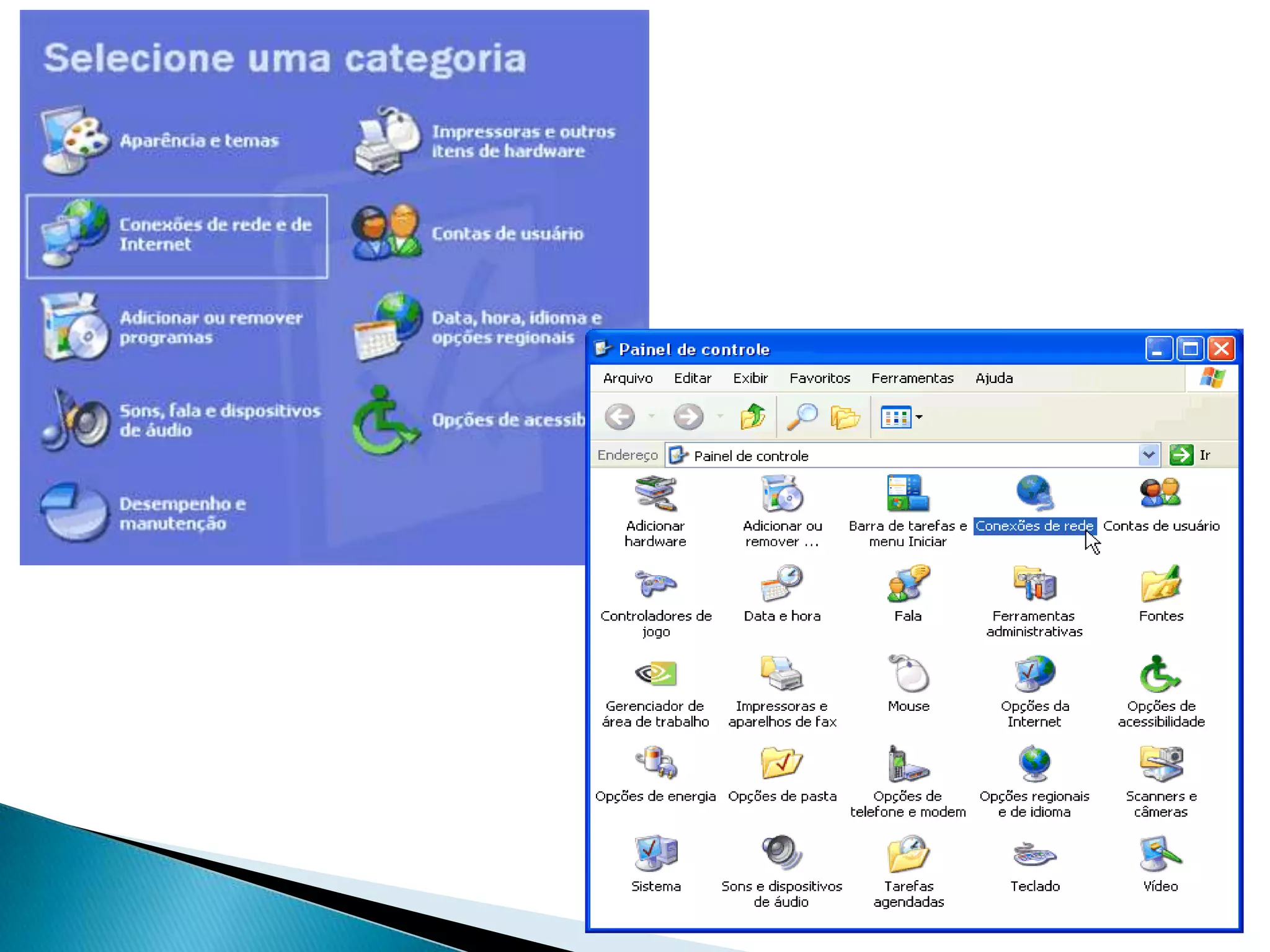1270x952 pixels.
Task: Open Ferramentas administrativas icon
Action: coord(1034,584)
